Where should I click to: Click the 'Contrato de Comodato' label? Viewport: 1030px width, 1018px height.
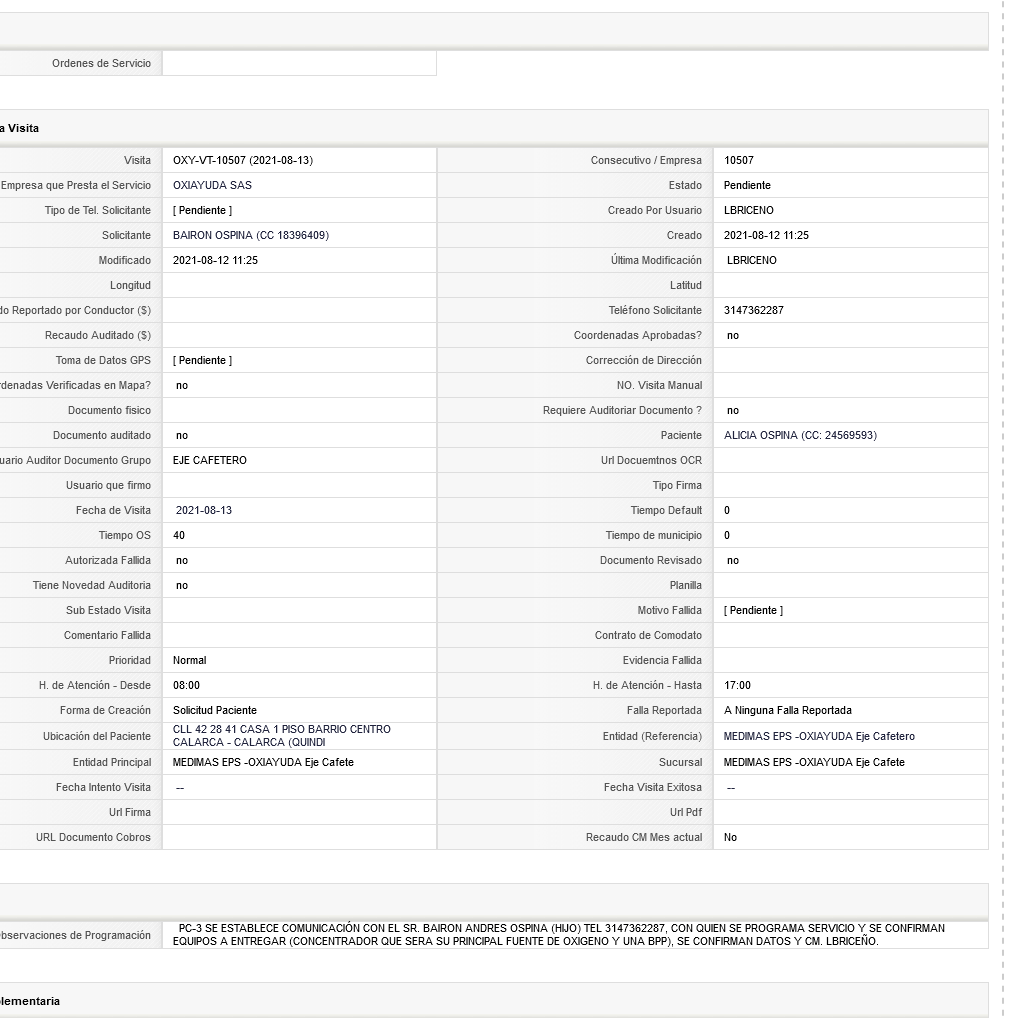tap(648, 635)
